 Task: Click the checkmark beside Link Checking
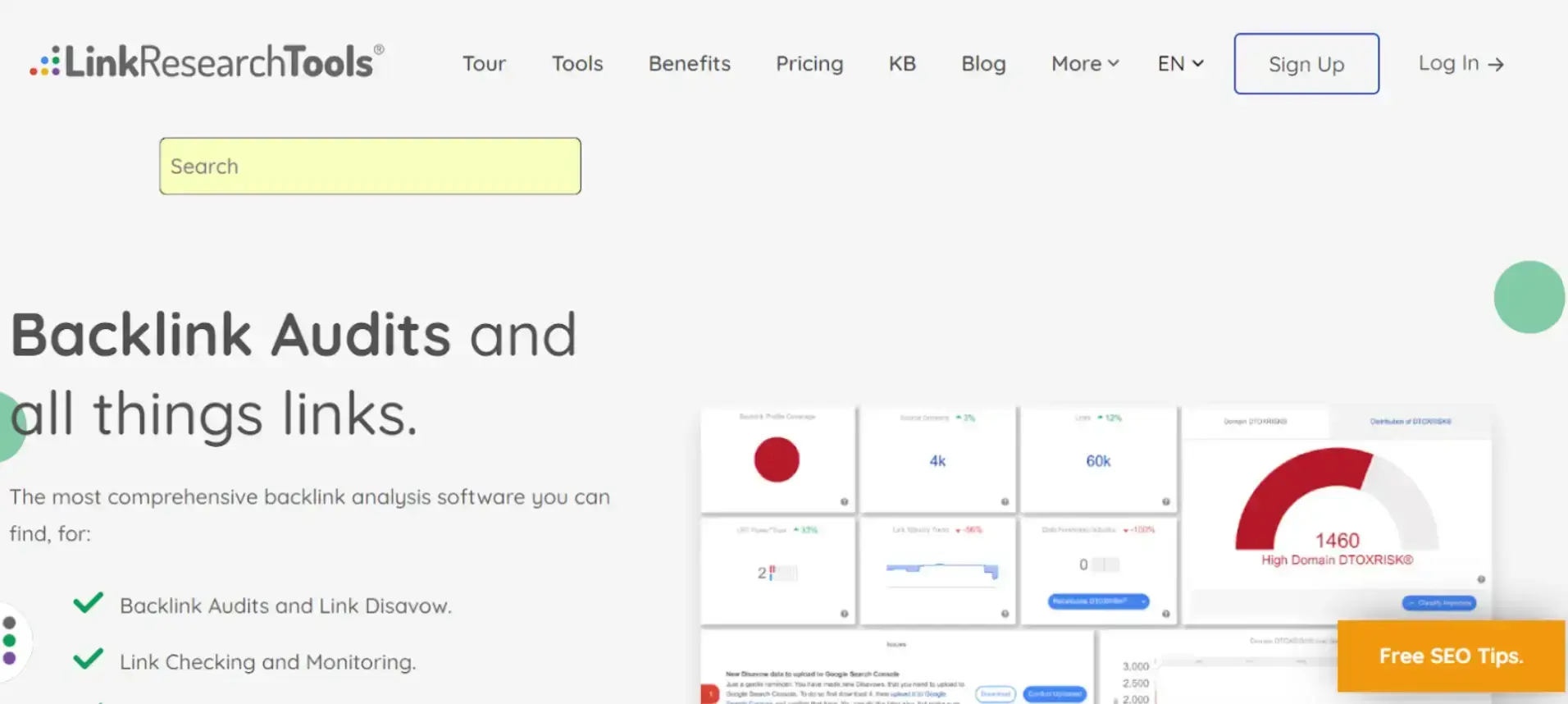click(88, 659)
